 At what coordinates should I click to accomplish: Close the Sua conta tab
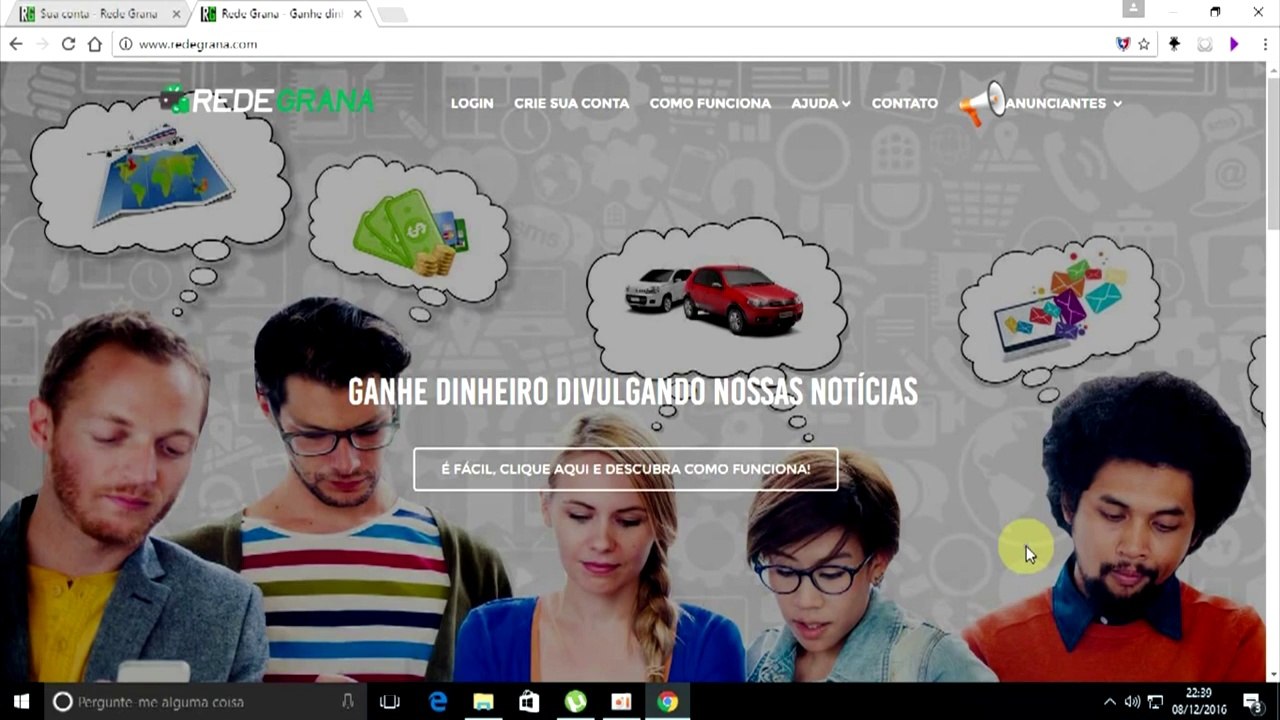[177, 14]
